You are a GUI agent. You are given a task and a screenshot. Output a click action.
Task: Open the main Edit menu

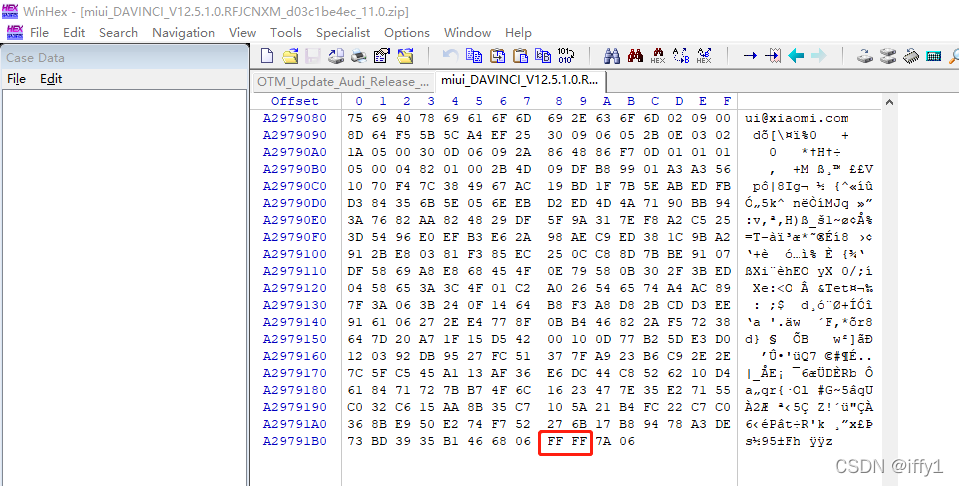[x=74, y=32]
